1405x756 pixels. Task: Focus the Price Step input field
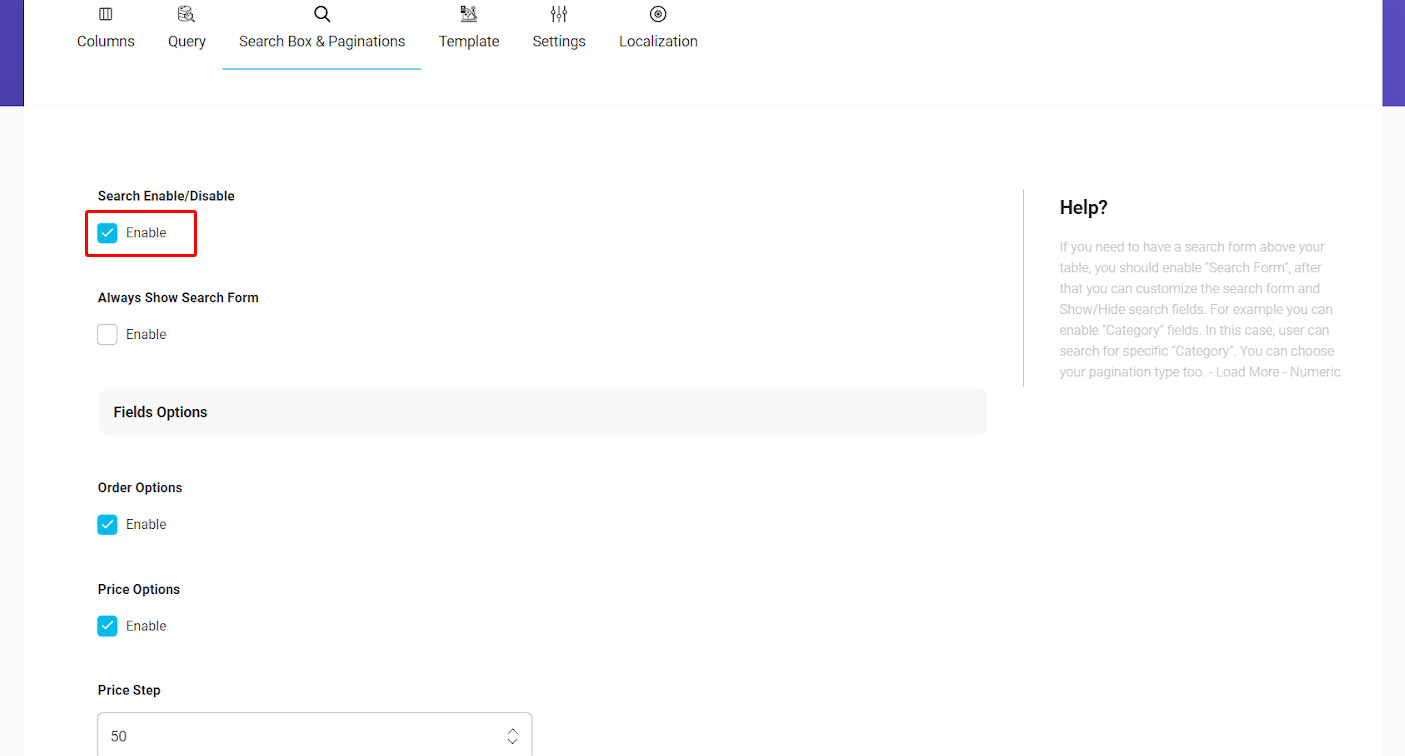tap(300, 736)
